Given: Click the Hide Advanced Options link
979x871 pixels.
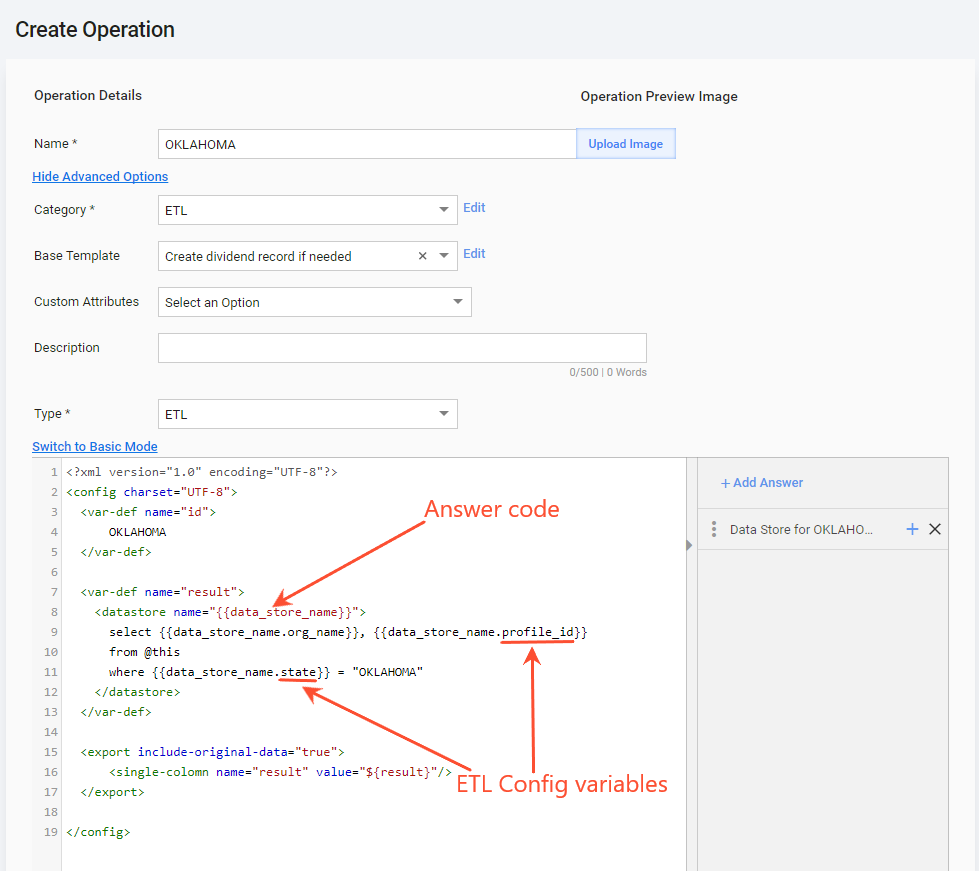Looking at the screenshot, I should point(100,177).
